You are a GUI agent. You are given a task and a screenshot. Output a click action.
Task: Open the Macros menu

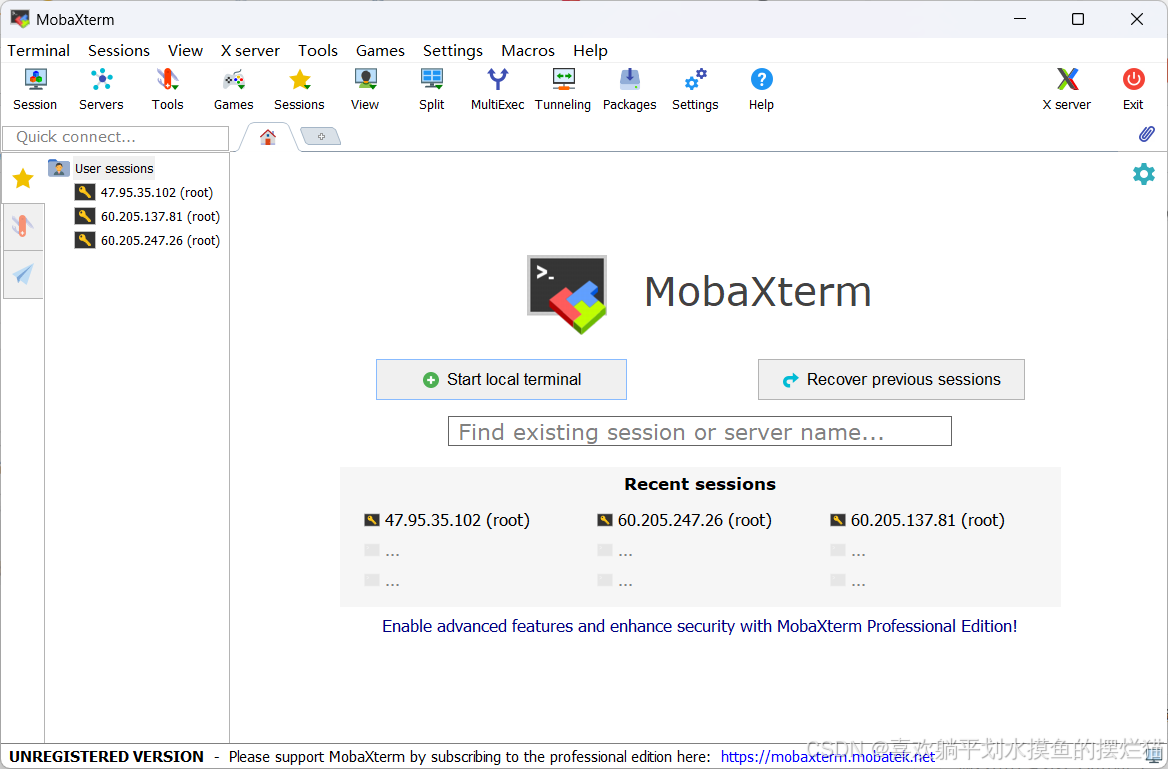tap(527, 51)
